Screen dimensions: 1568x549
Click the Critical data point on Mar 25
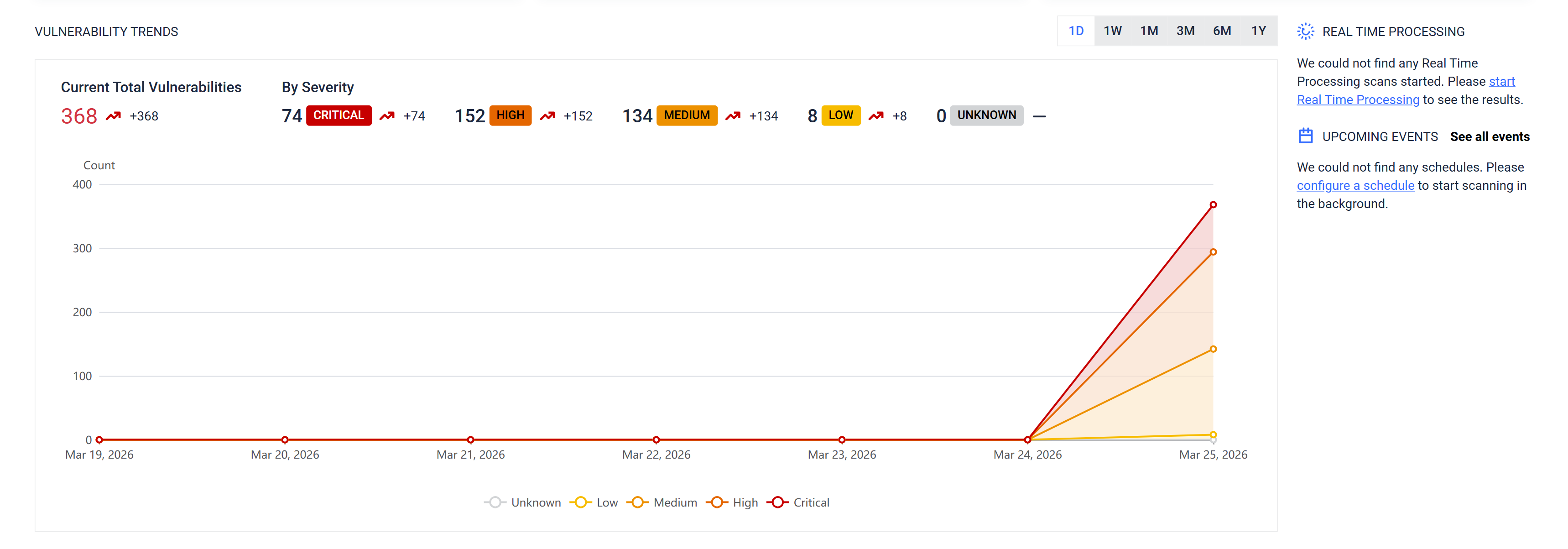(1213, 205)
